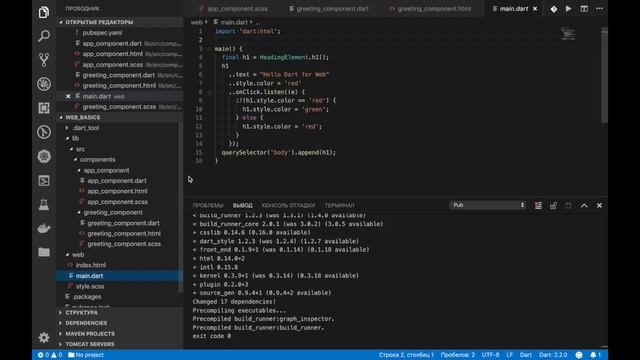
Task: Run the file with play button
Action: pos(569,9)
